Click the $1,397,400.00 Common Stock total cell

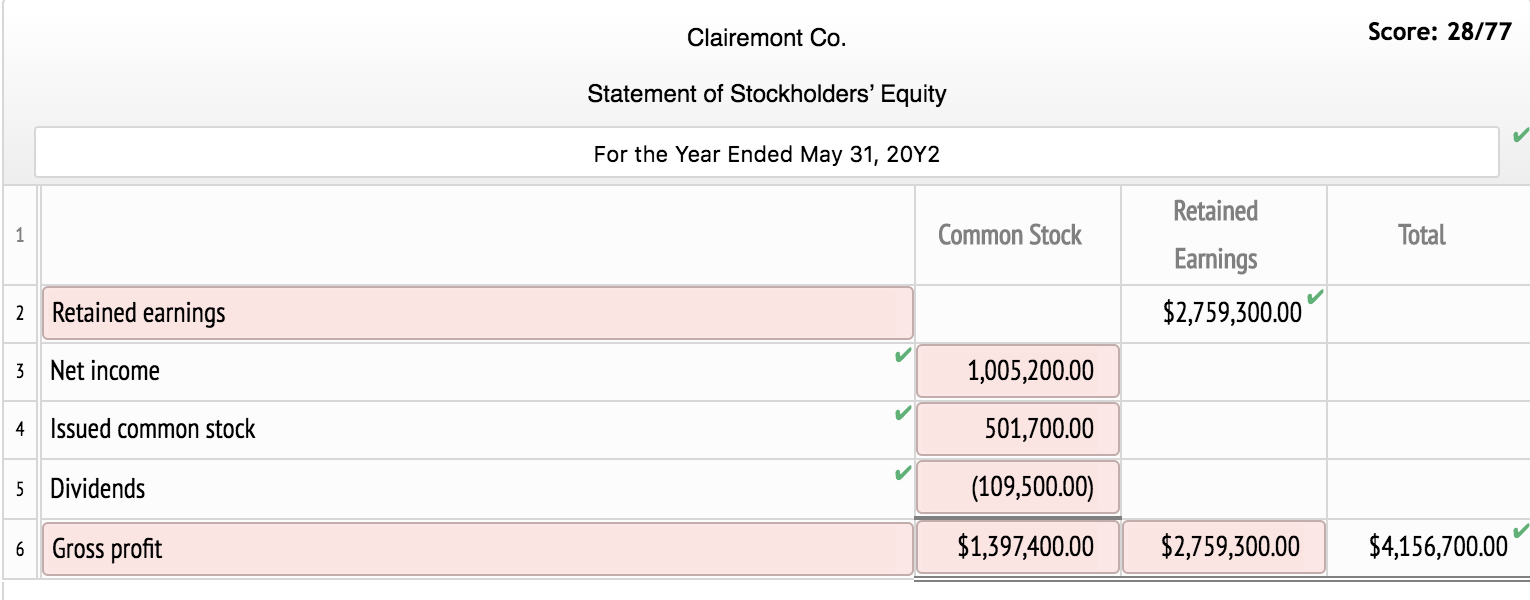[x=1017, y=547]
